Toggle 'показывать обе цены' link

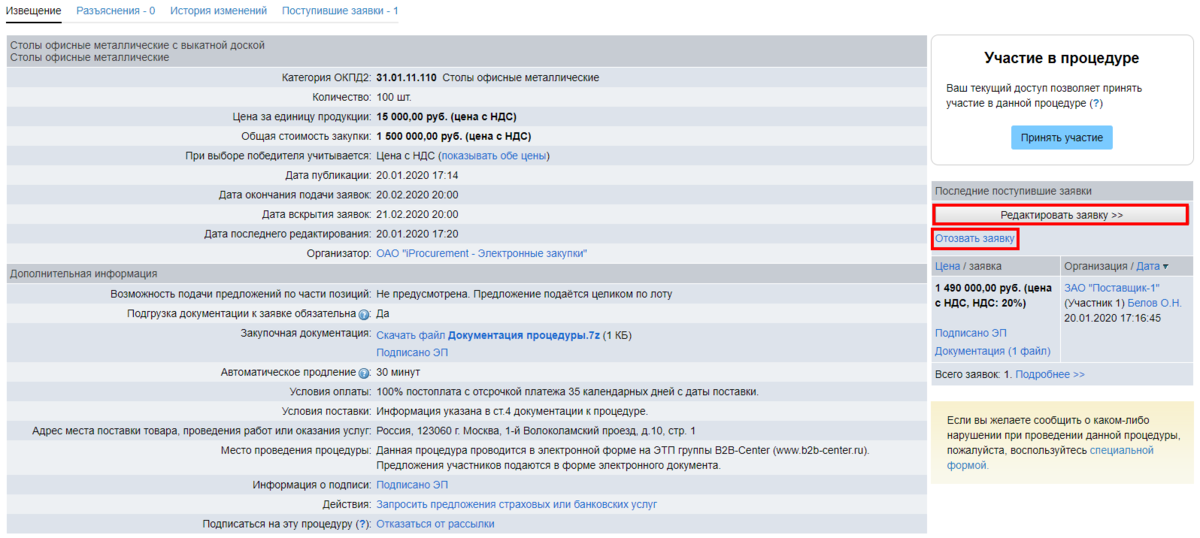(x=494, y=156)
